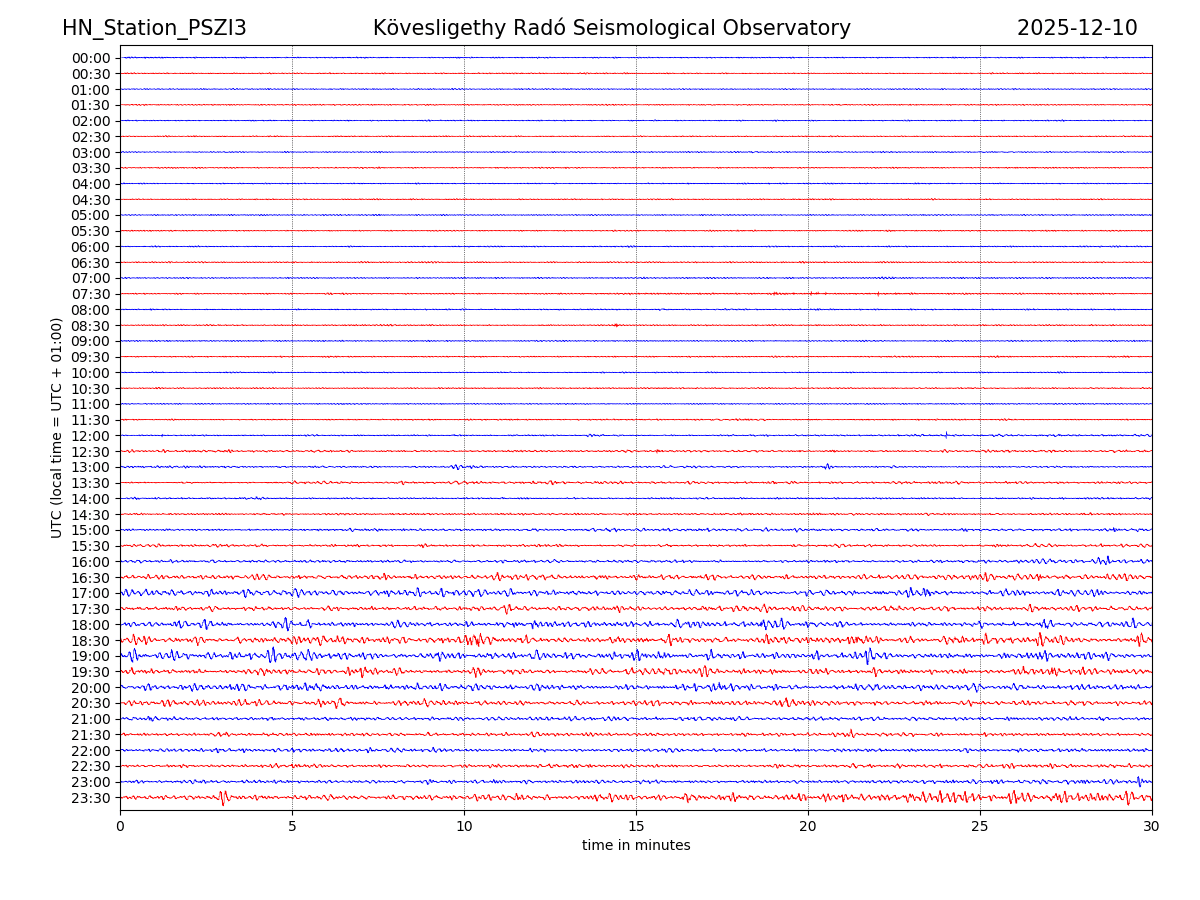Viewport: 1200px width, 900px height.
Task: Select the 30 tick on the minutes axis
Action: (x=1152, y=826)
